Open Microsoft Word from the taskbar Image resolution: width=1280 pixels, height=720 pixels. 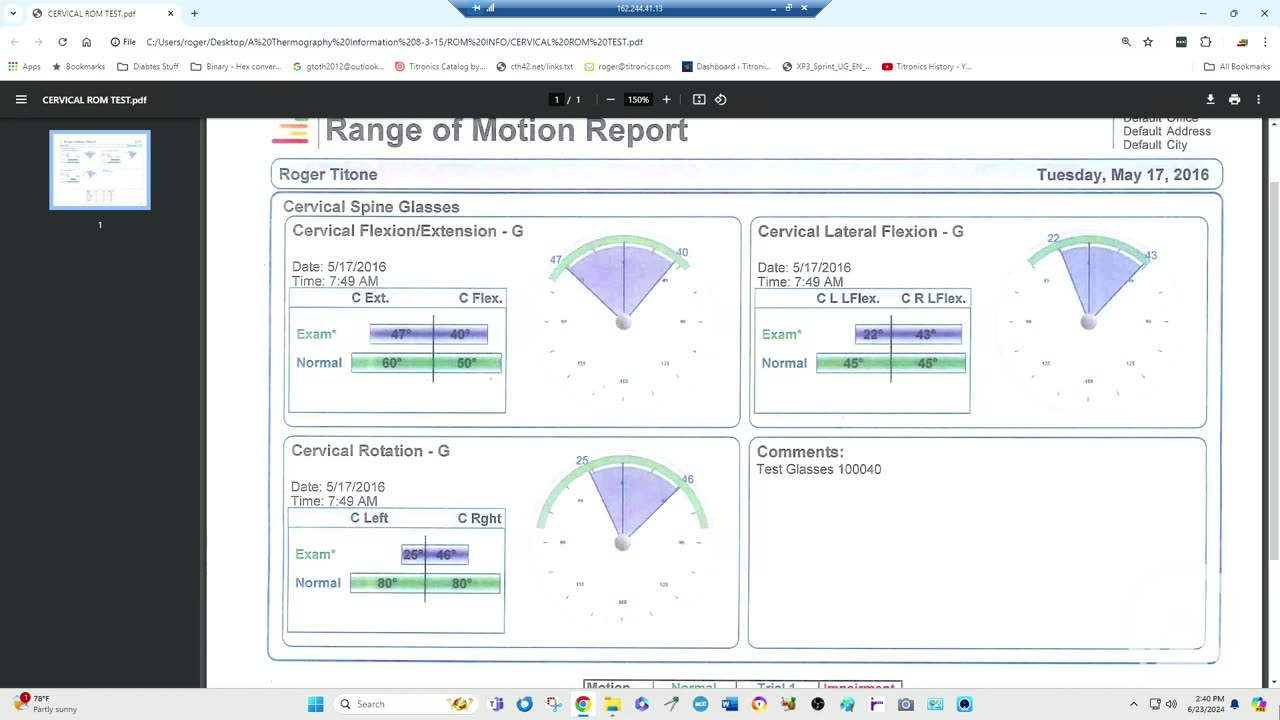tap(729, 704)
